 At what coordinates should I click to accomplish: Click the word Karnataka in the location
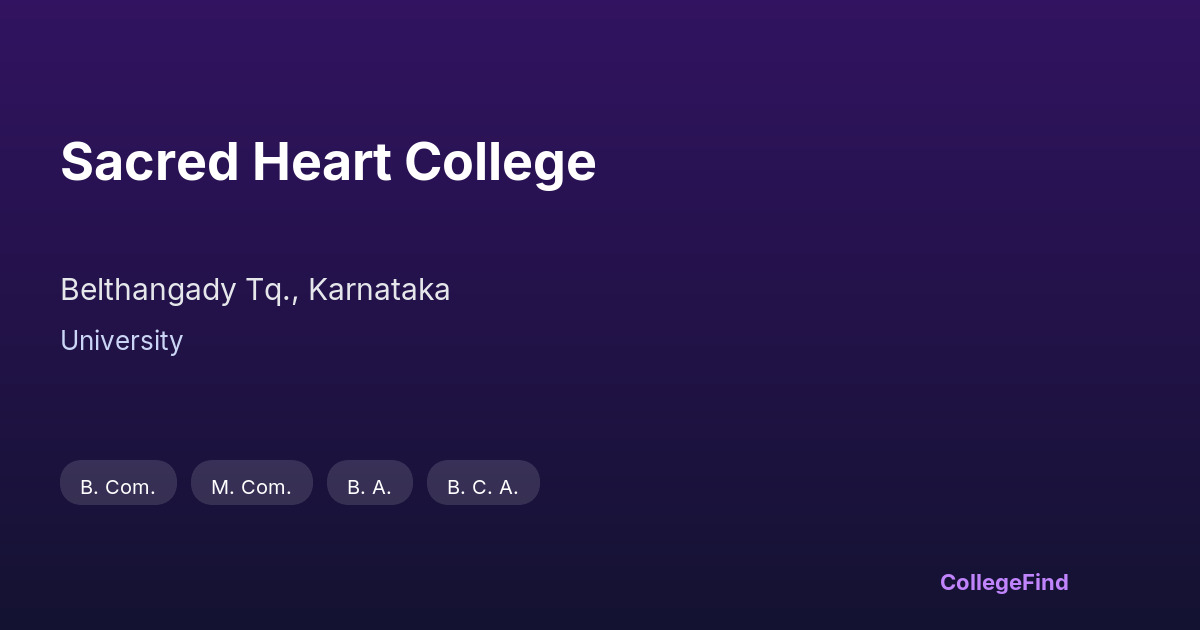click(379, 290)
